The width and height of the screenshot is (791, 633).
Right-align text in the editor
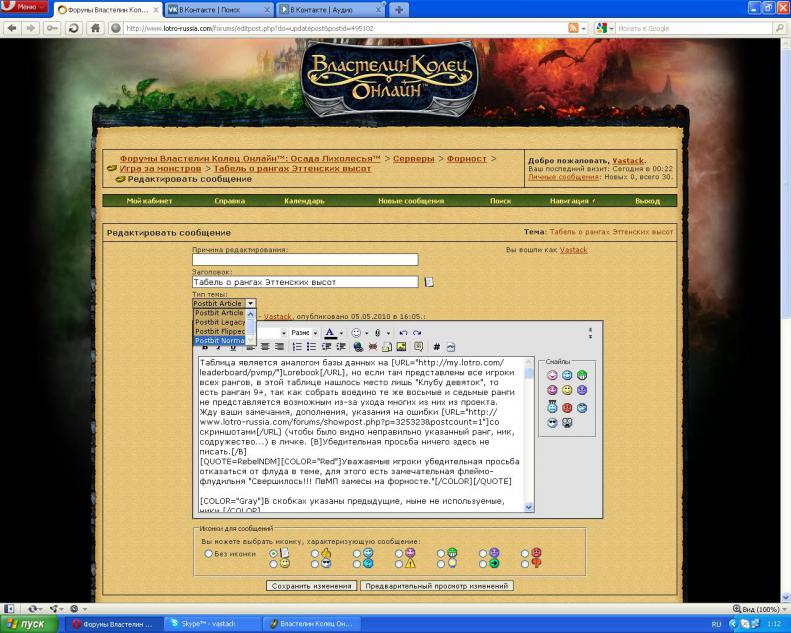[x=279, y=347]
